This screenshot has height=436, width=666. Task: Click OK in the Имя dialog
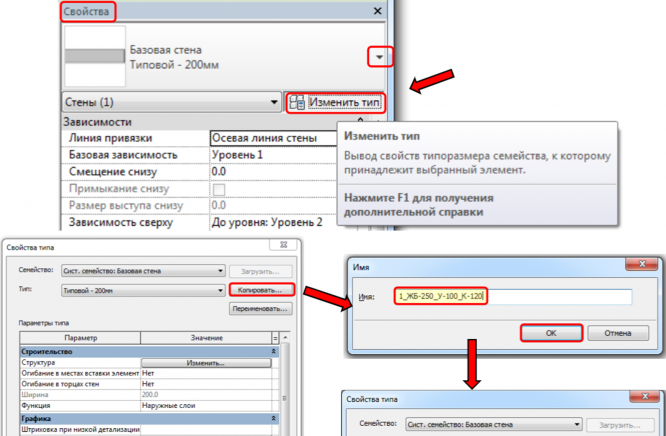tap(551, 333)
